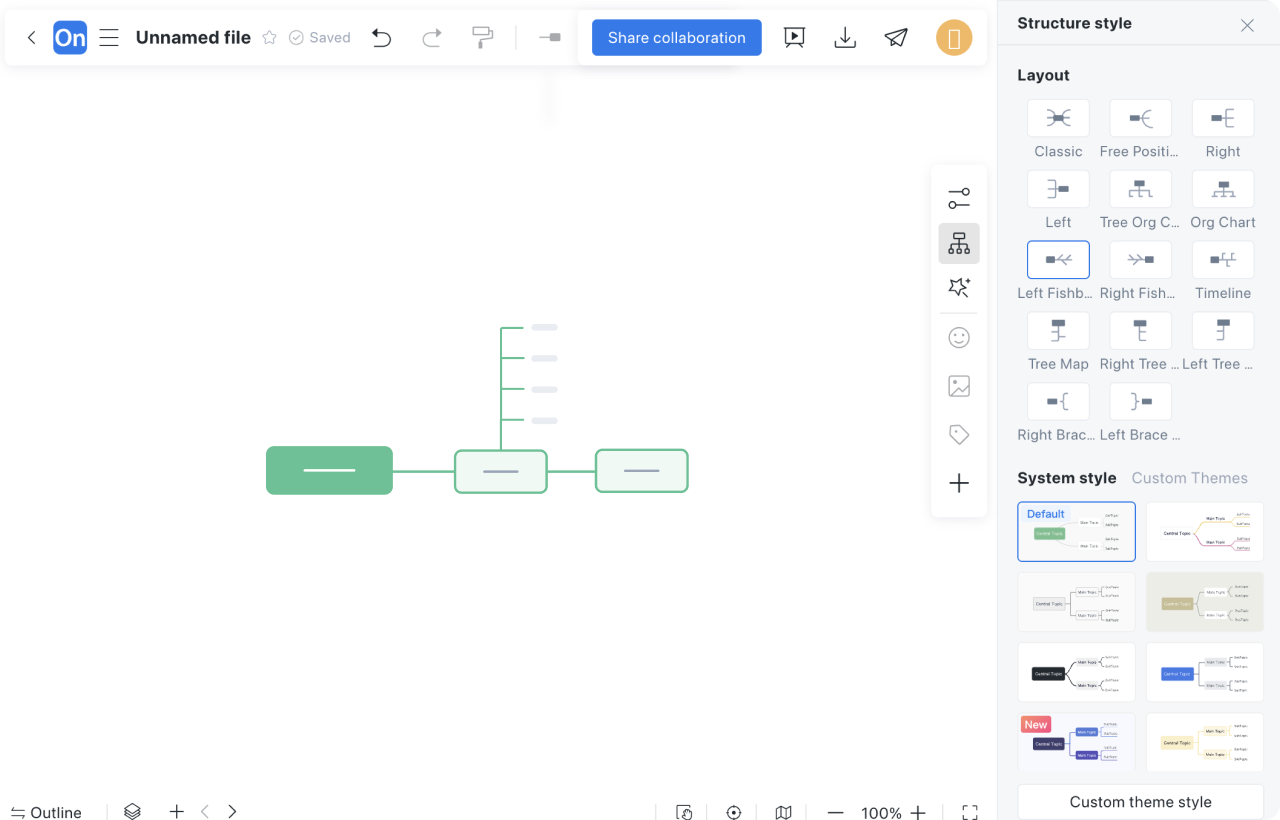Star the Unnamed file as favorite
Viewport: 1280px width, 820px height.
(x=269, y=38)
